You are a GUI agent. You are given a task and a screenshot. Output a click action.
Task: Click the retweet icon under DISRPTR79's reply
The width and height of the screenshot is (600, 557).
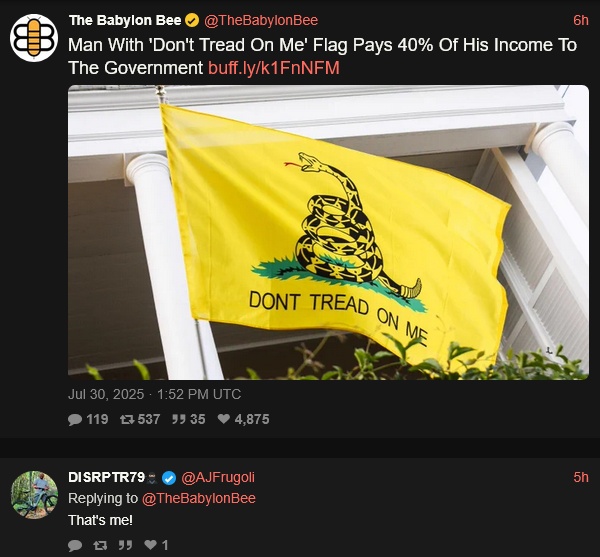point(100,545)
